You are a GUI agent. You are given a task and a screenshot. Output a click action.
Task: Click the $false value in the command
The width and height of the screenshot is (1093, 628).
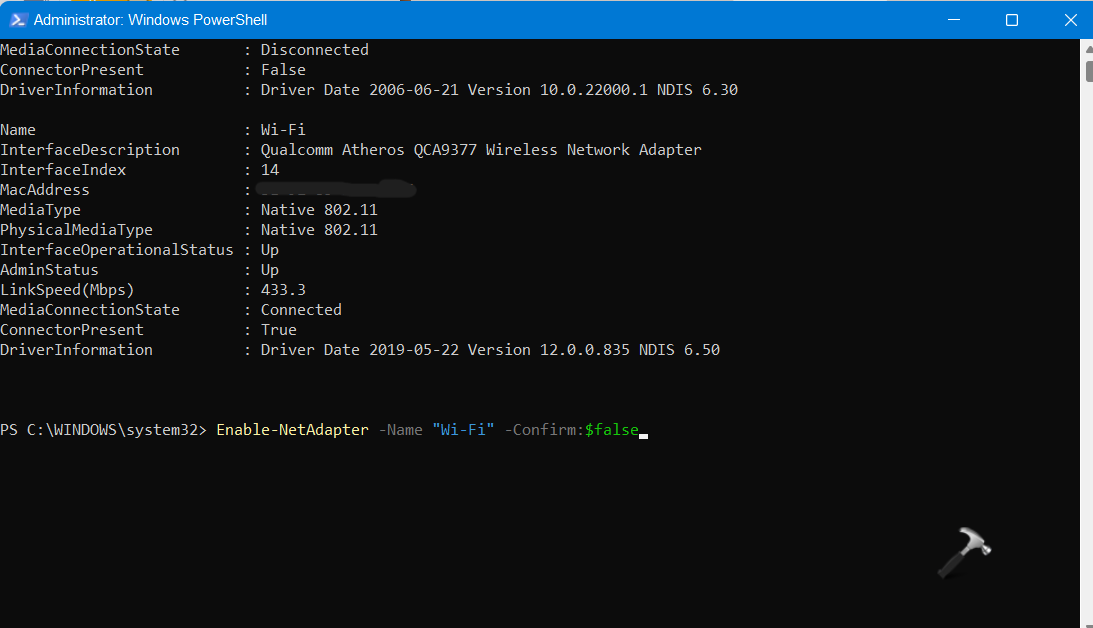pyautogui.click(x=611, y=430)
